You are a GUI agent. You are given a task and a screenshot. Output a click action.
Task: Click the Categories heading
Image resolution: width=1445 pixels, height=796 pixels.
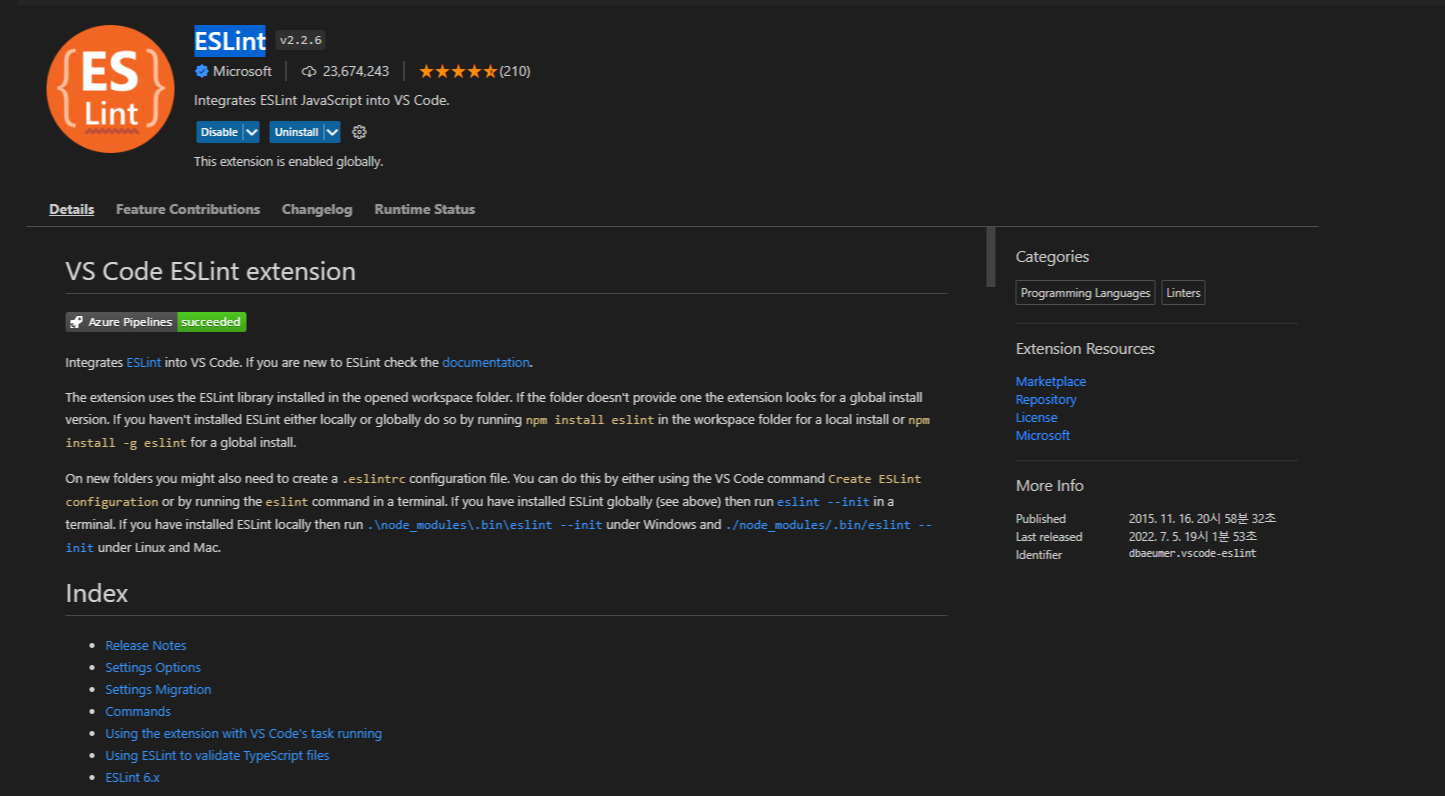point(1052,257)
